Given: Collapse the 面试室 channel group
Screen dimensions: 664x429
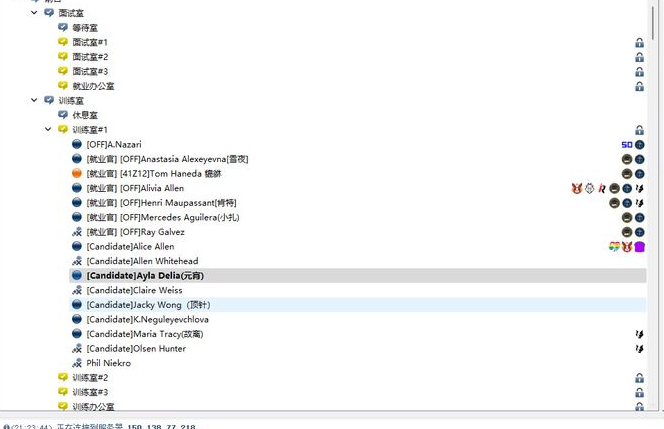Looking at the screenshot, I should 36,13.
